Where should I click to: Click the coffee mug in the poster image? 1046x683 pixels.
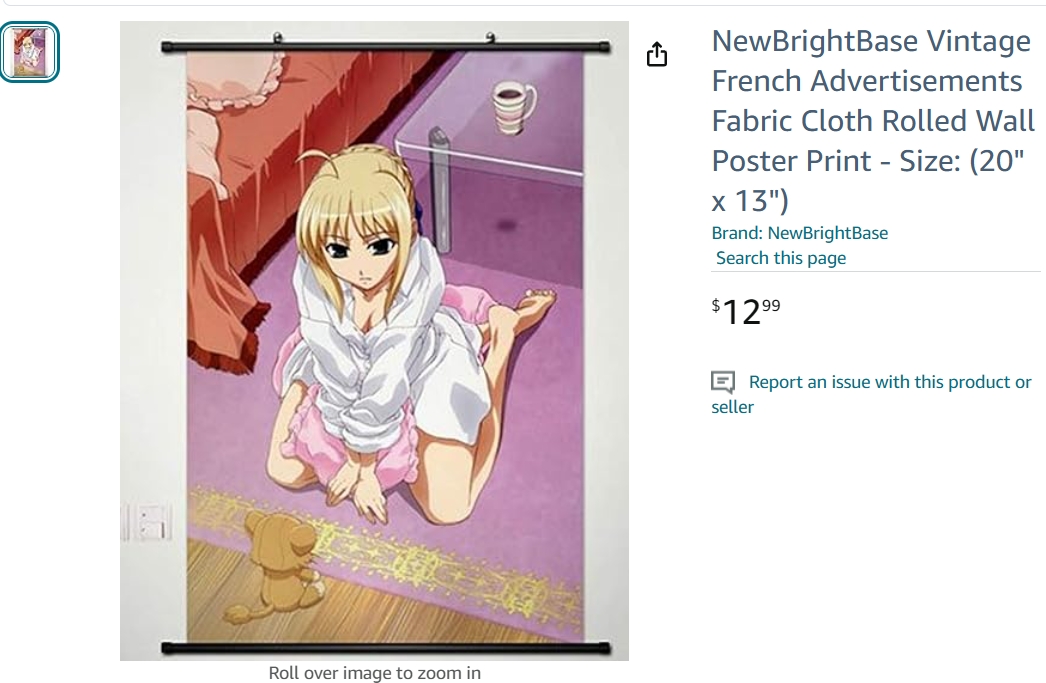(x=514, y=107)
